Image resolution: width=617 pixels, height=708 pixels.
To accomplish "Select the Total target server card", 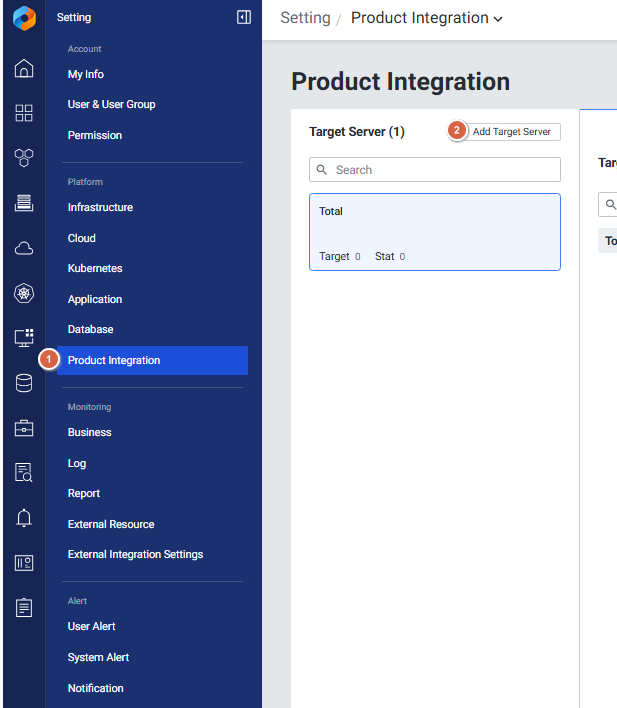I will [x=435, y=232].
